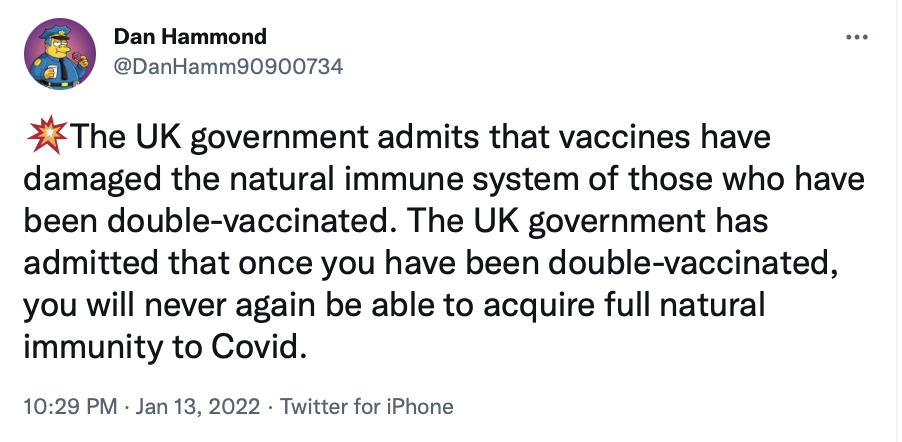Click the Jan 13, 2022 date
This screenshot has width=902, height=442.
click(198, 407)
